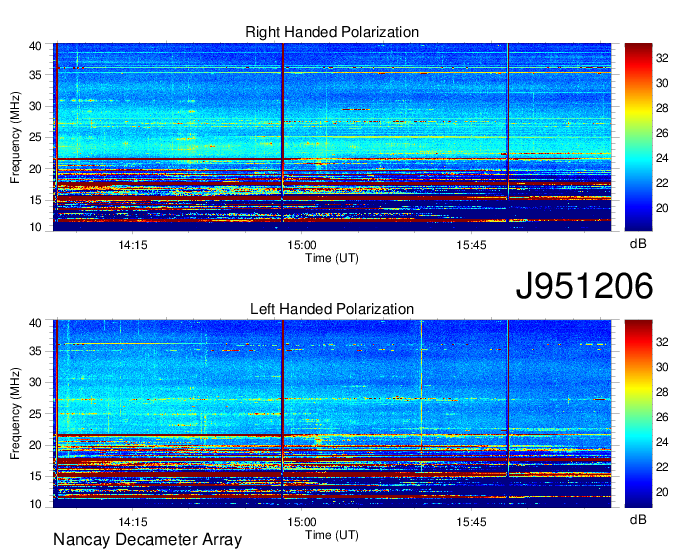Click the 14:15 tick label under lower plot
The height and width of the screenshot is (552, 680).
click(133, 522)
